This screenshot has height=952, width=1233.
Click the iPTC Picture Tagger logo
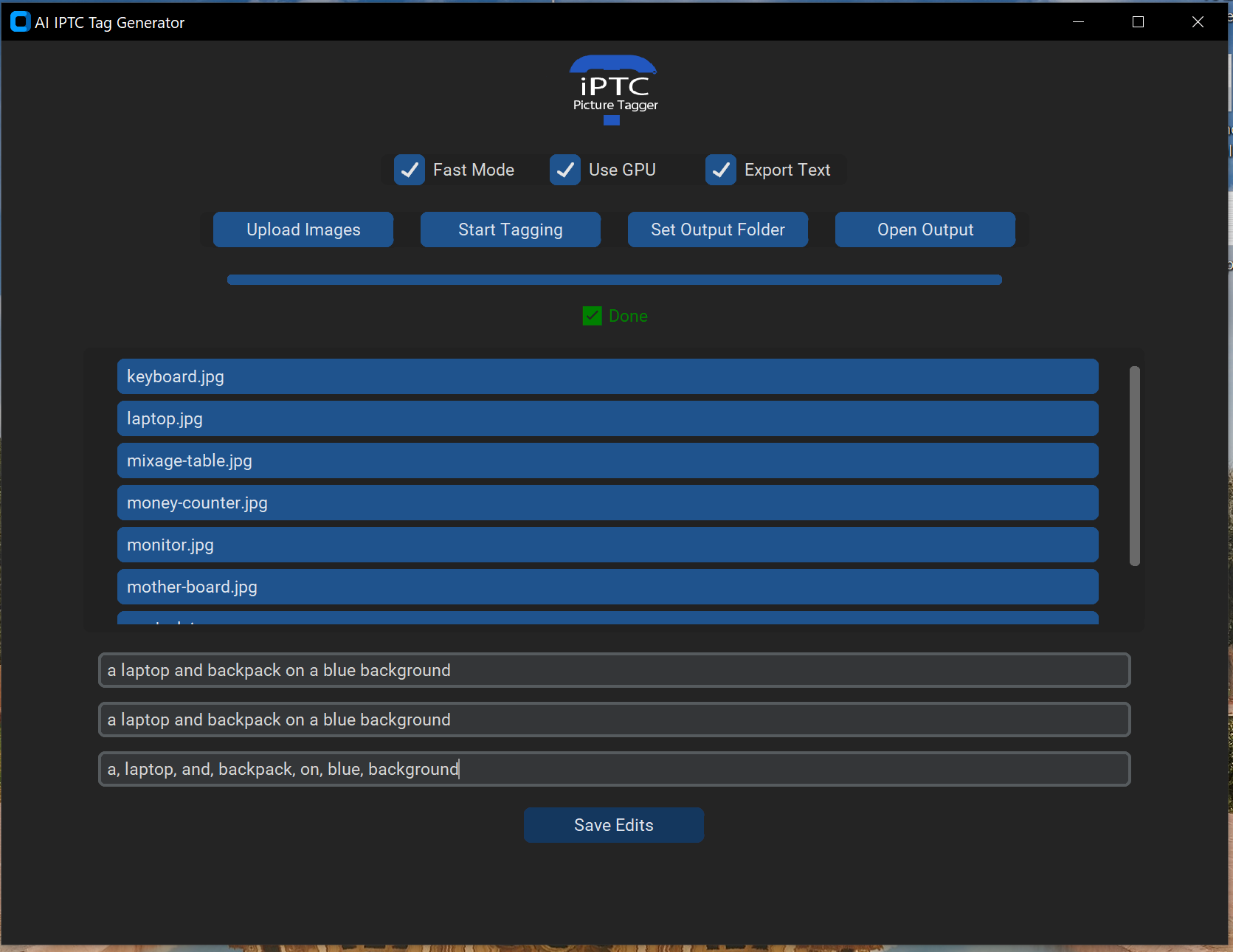coord(613,89)
